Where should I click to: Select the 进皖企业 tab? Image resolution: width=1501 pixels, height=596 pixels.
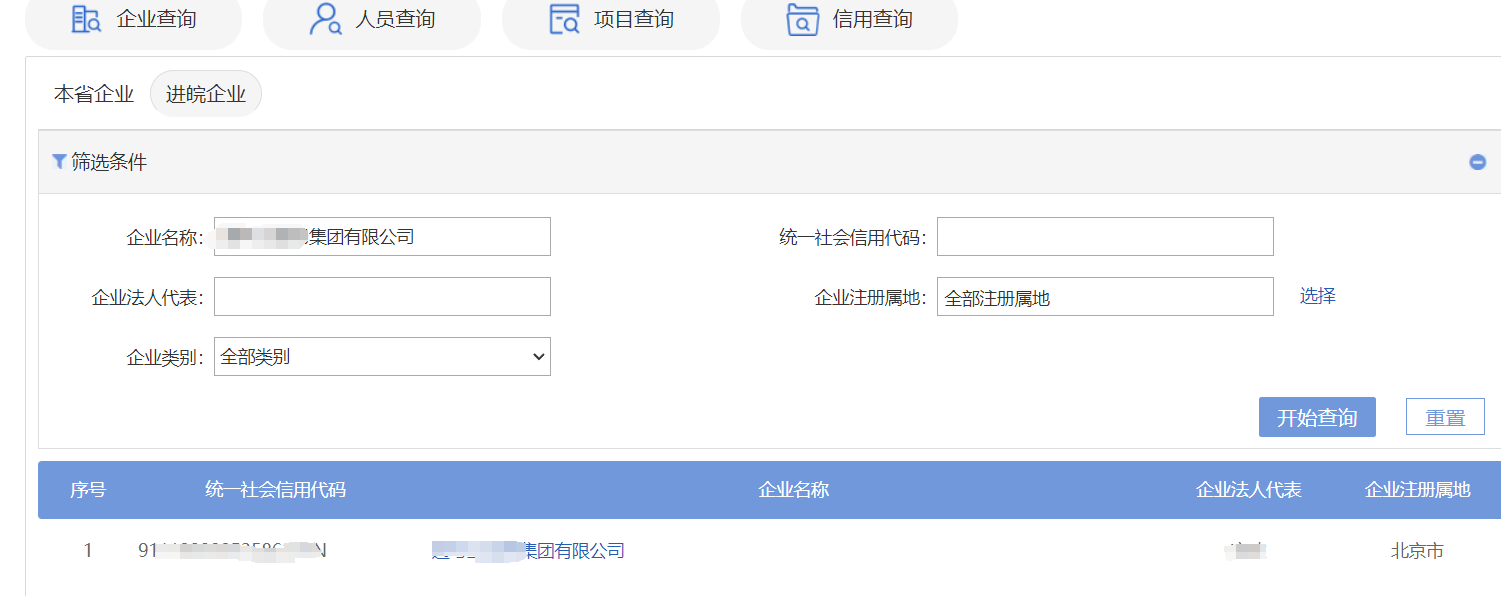point(206,94)
